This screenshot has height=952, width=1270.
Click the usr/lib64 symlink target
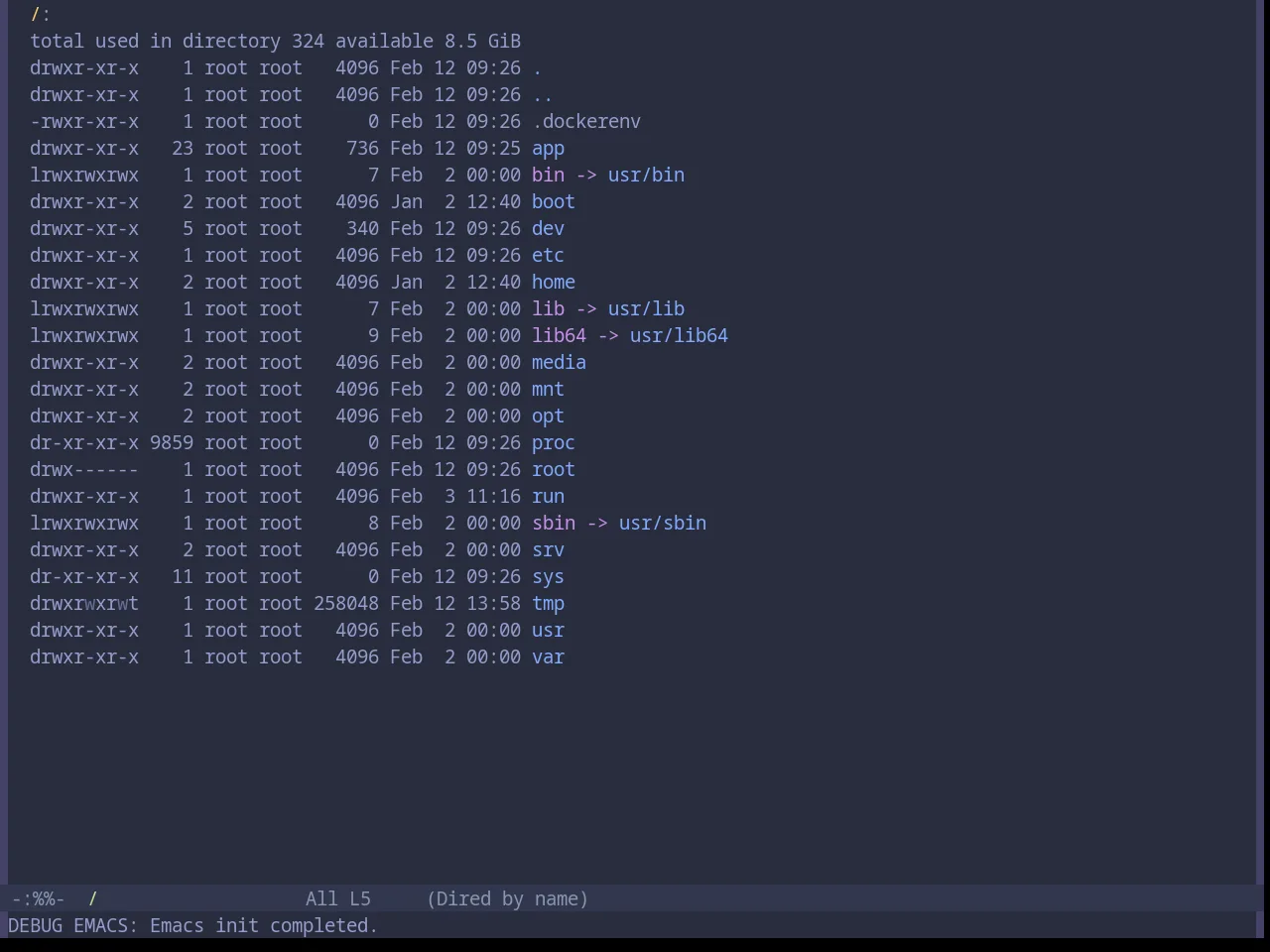tap(679, 336)
